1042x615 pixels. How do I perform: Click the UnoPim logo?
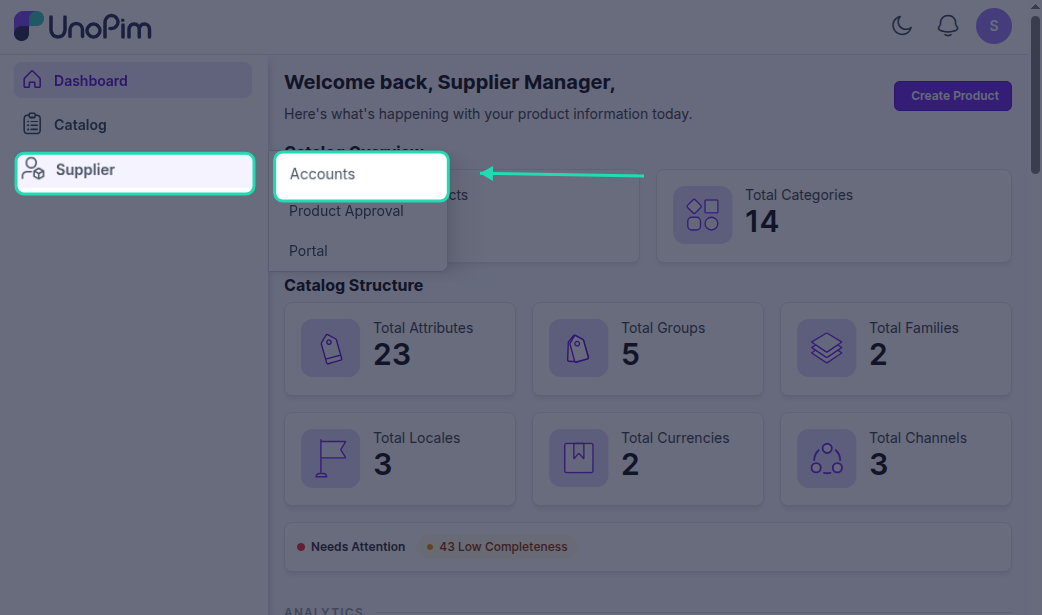click(82, 27)
